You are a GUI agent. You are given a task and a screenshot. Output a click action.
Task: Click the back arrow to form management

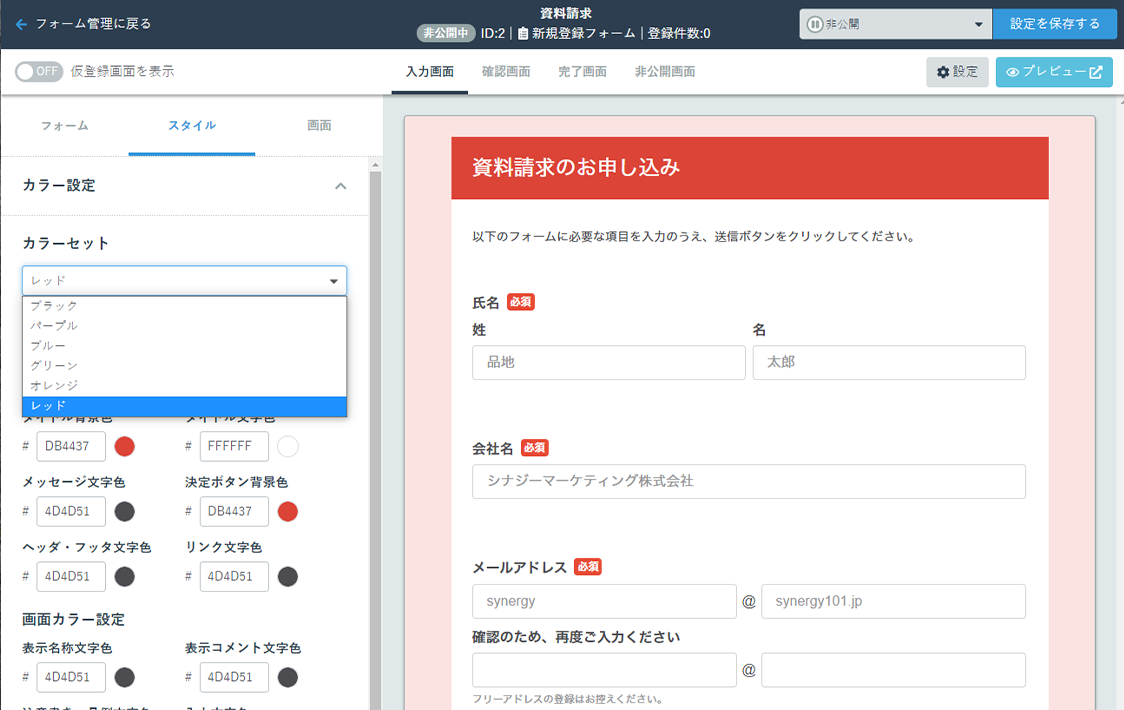(x=22, y=24)
